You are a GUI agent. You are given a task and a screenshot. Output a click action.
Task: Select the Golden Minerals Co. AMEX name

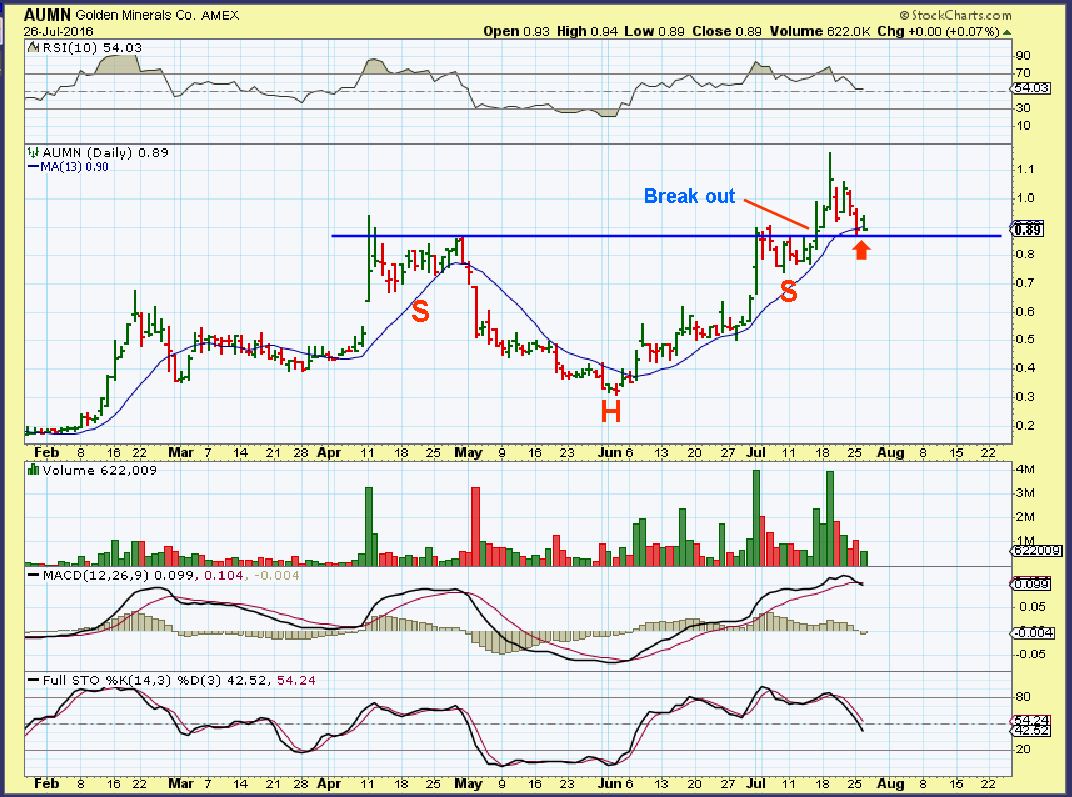157,14
